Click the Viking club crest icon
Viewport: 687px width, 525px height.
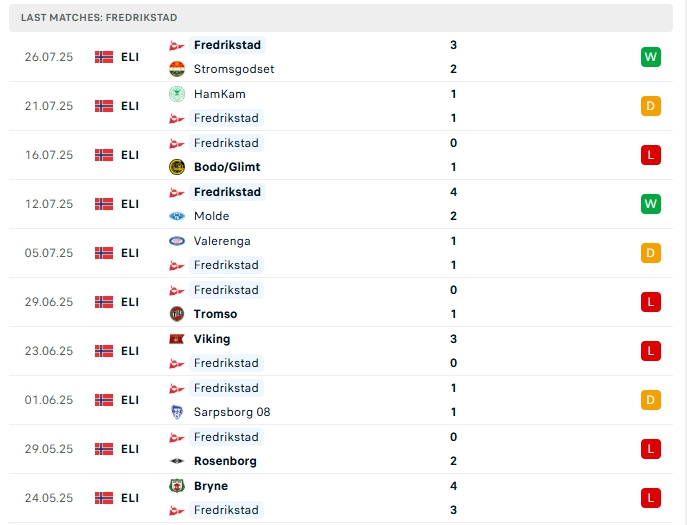(177, 339)
